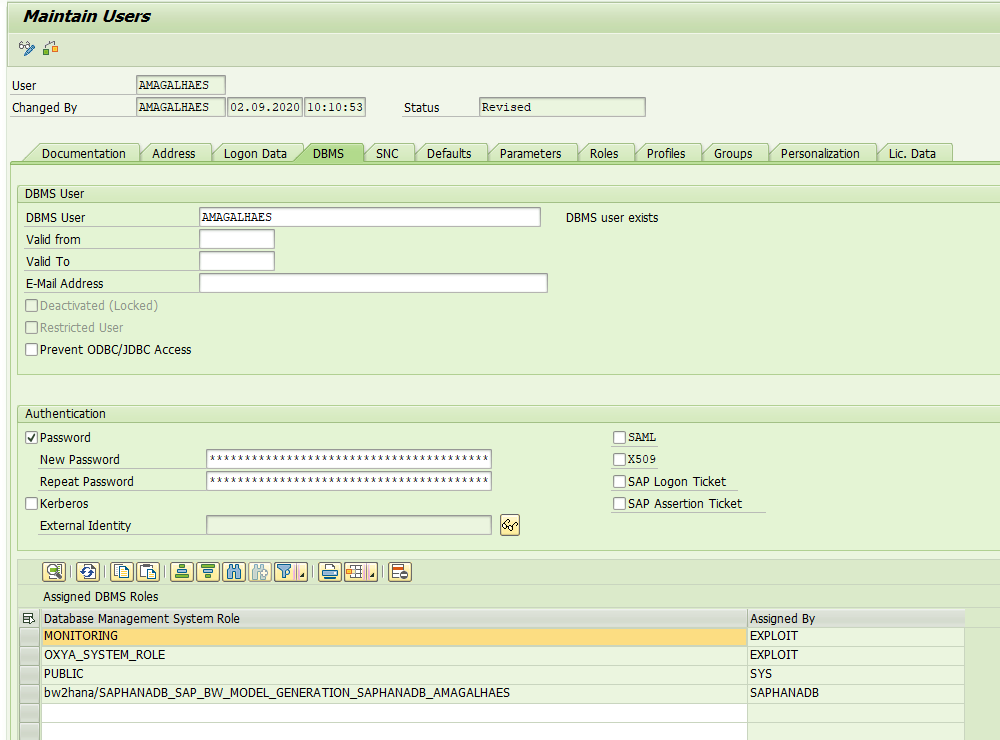Focus the Valid To date field
Image resolution: width=1000 pixels, height=740 pixels.
[x=237, y=261]
